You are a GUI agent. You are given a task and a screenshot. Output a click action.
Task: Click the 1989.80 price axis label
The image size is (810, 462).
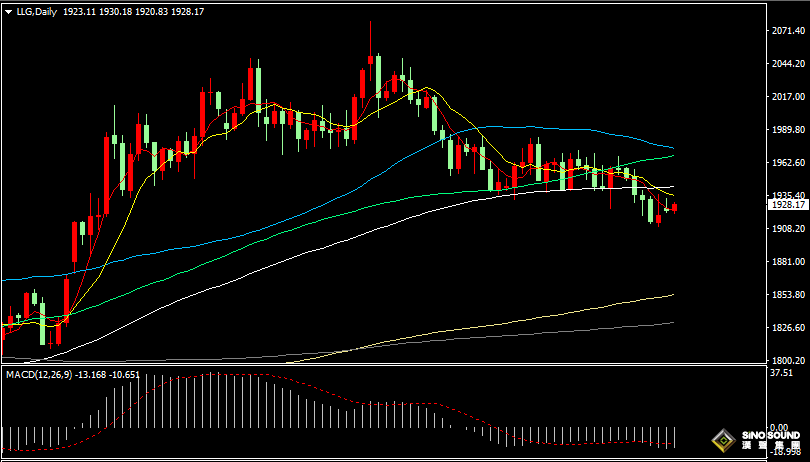pos(789,130)
